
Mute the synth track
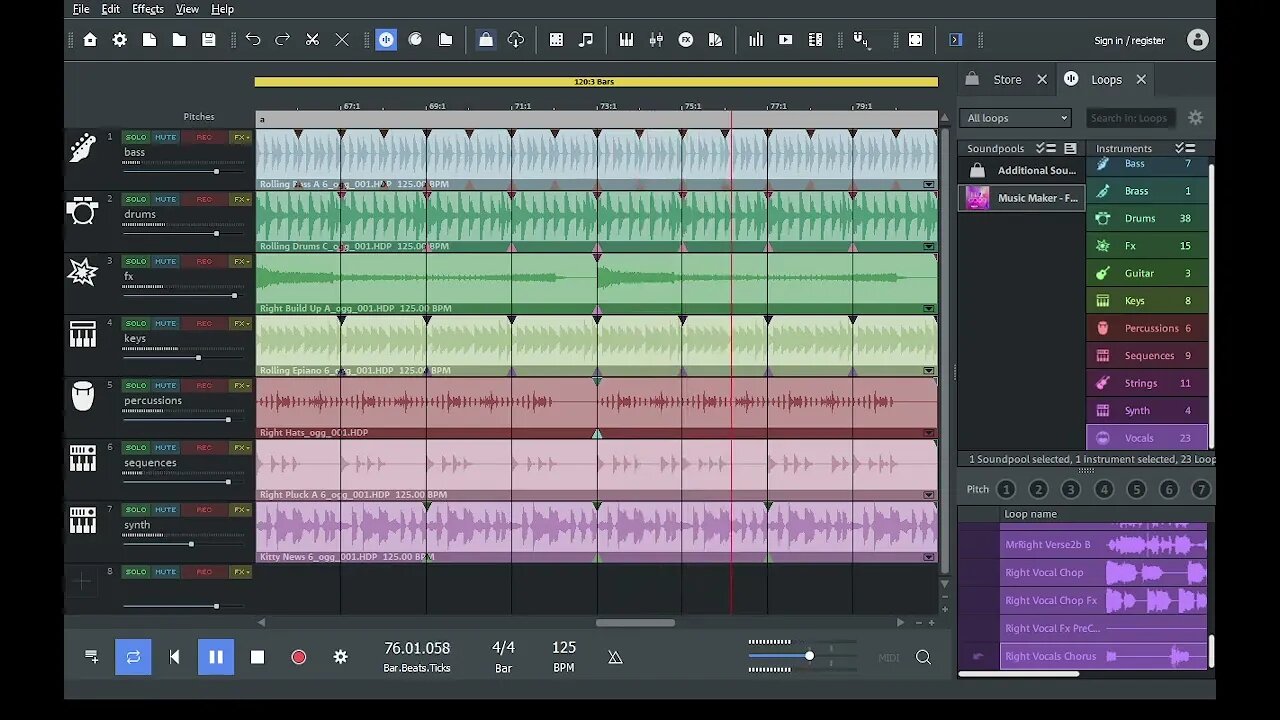[165, 509]
